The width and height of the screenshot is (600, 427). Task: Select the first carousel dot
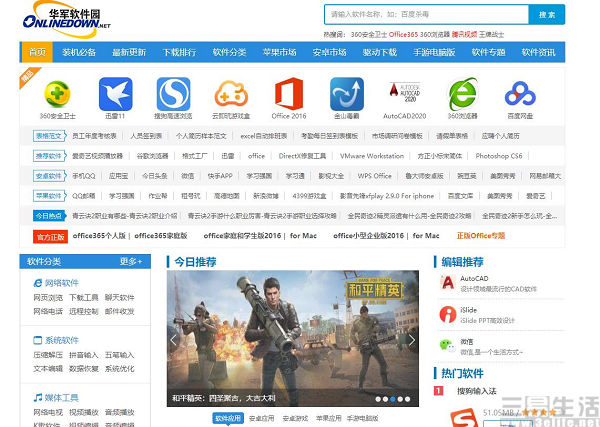pyautogui.click(x=378, y=399)
